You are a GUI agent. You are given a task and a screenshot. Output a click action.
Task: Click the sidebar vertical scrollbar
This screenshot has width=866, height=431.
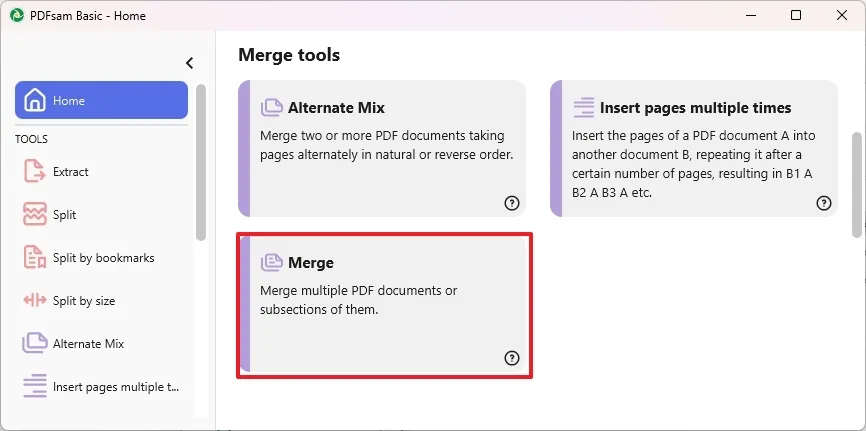coord(201,160)
